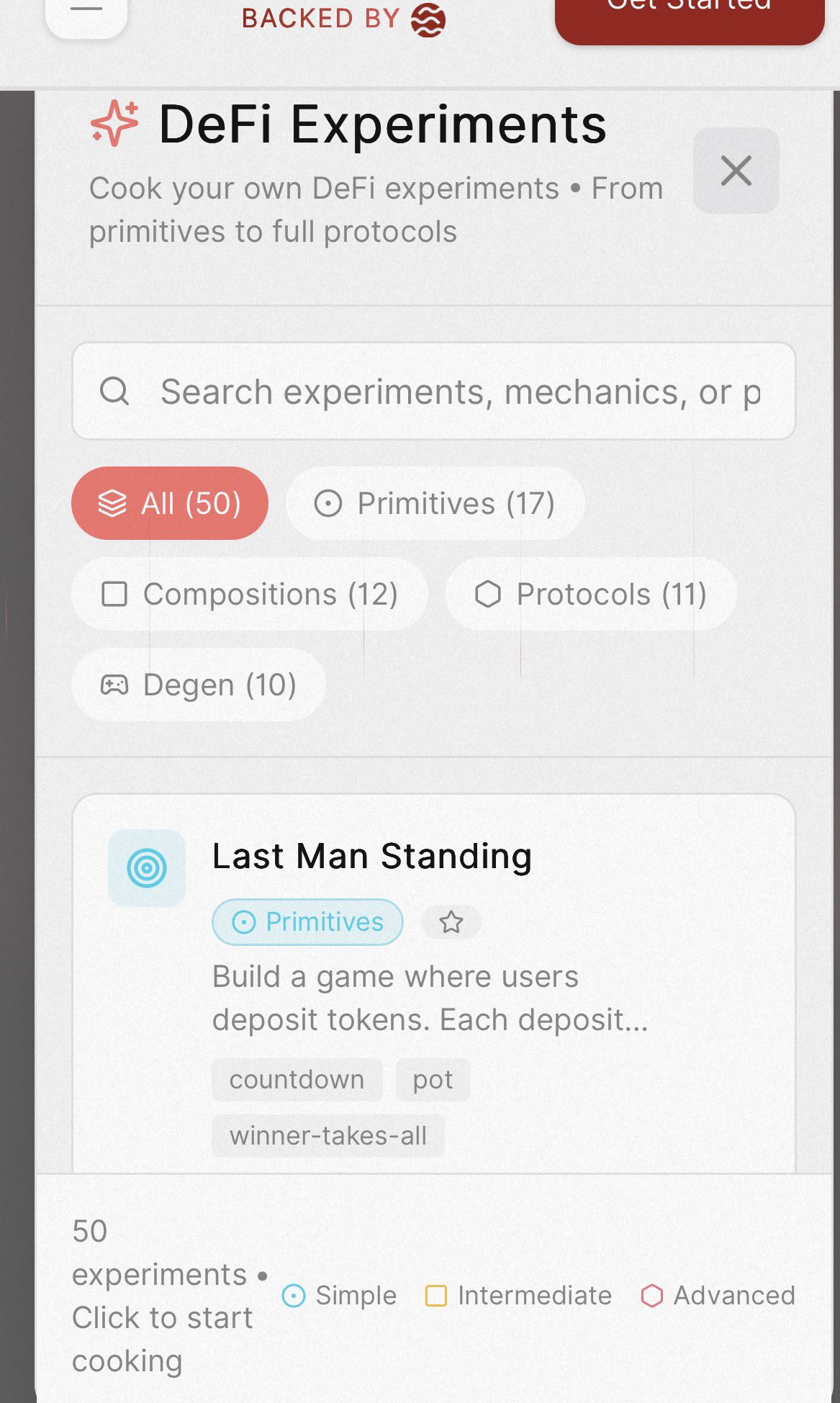Click the red BACKED BY logo icon
Viewport: 840px width, 1403px height.
click(428, 19)
